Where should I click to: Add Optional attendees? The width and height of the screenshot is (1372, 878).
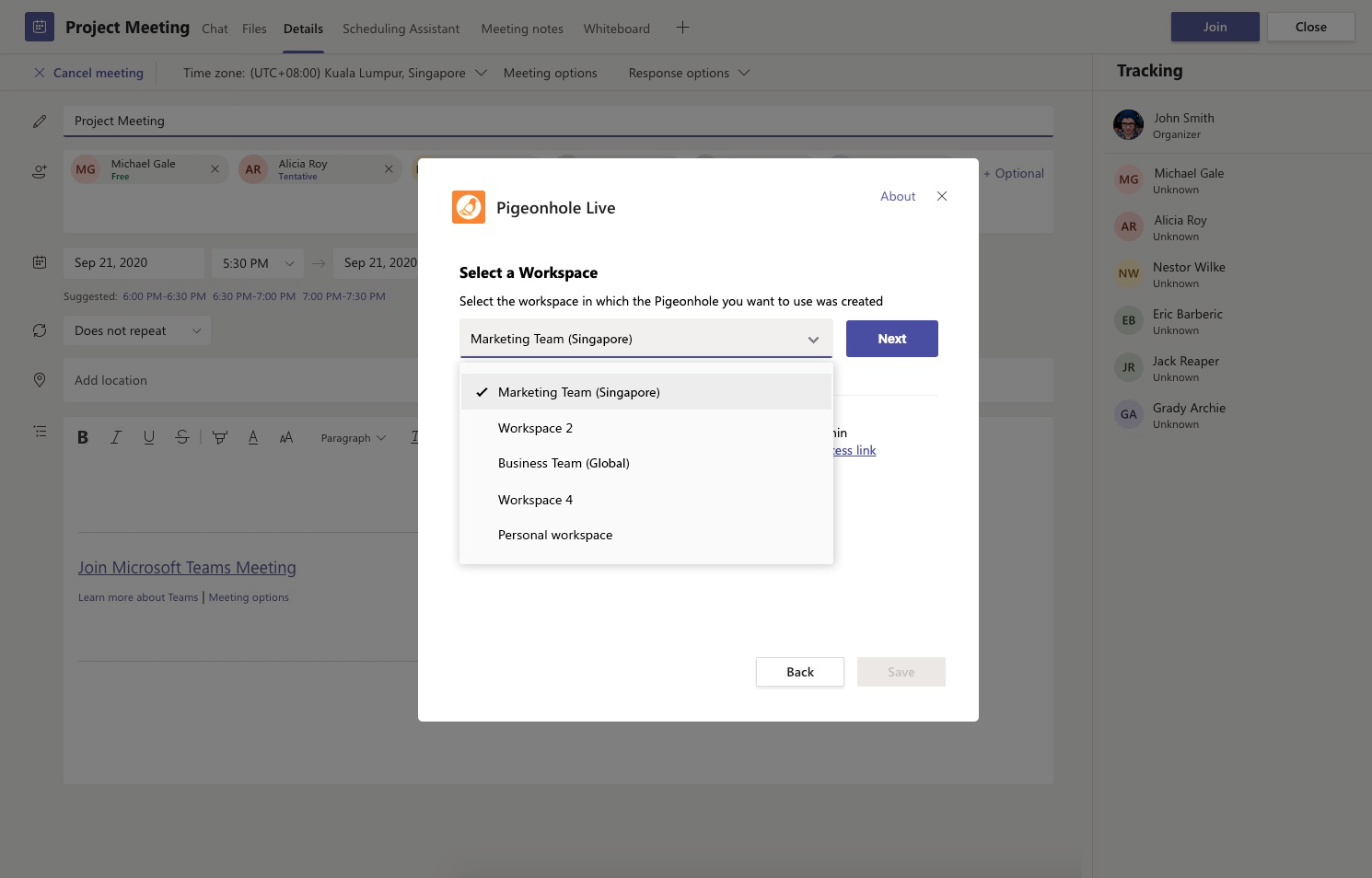(x=1014, y=173)
